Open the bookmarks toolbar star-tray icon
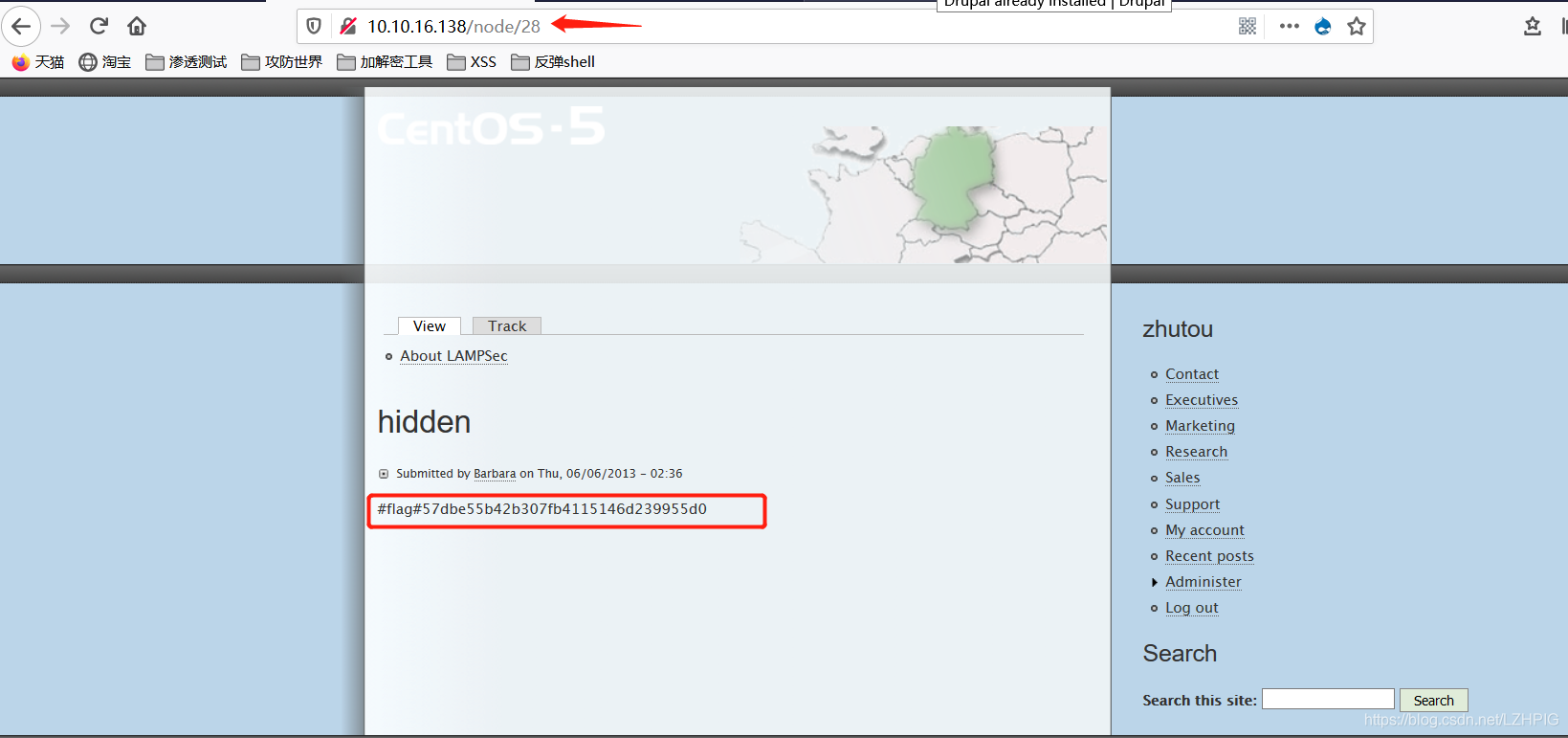 (1533, 26)
